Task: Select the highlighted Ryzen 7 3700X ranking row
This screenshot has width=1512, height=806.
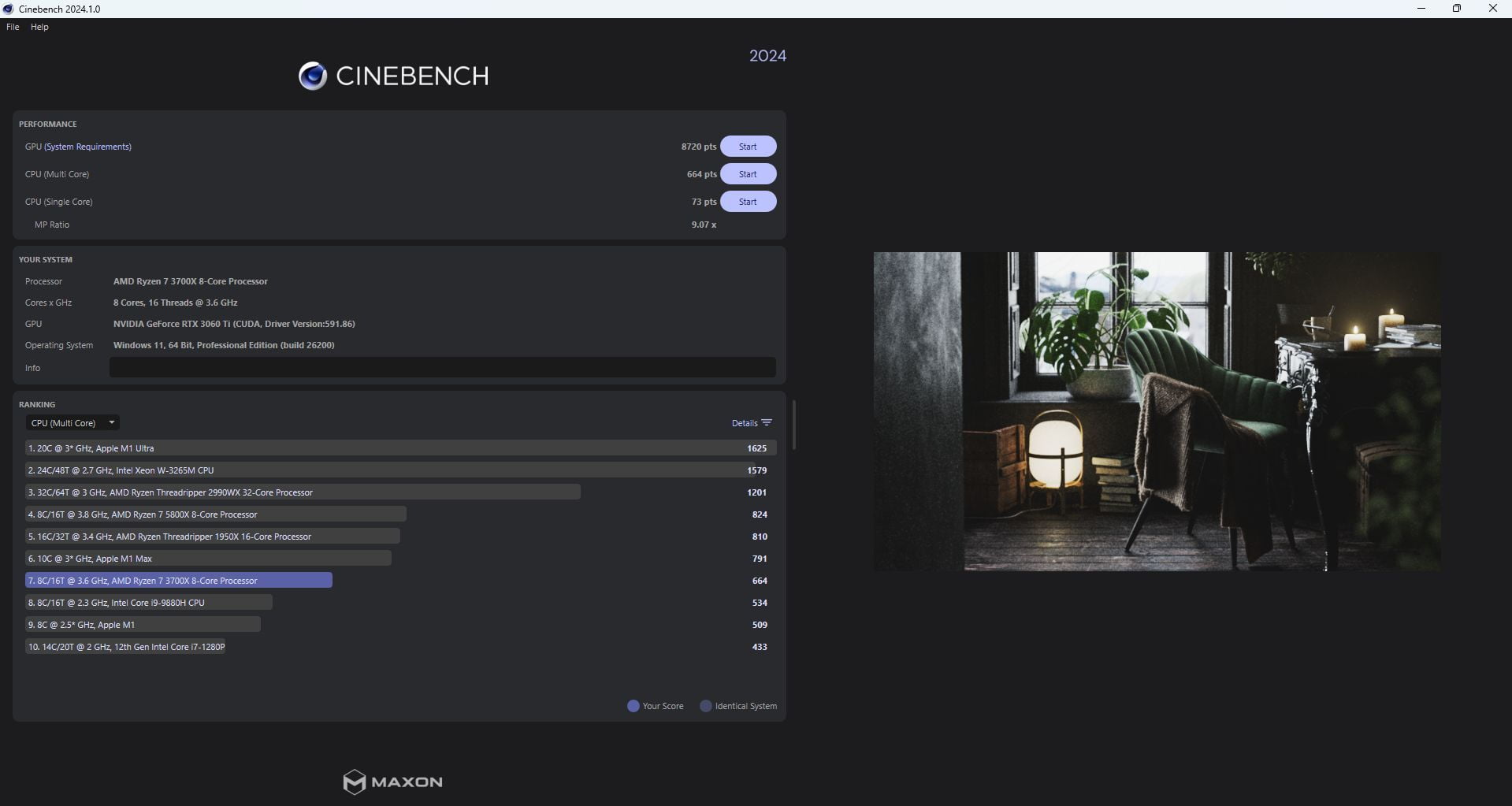Action: tap(400, 580)
